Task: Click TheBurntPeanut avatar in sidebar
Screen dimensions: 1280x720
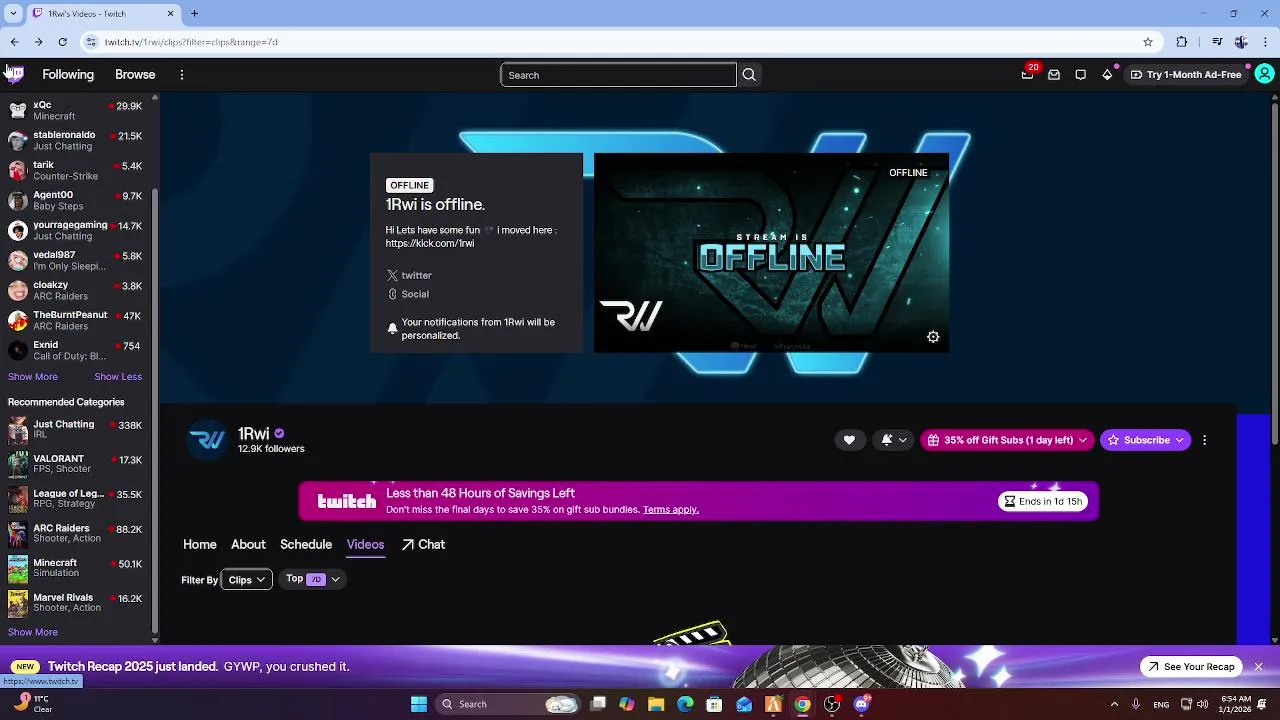Action: click(x=17, y=321)
